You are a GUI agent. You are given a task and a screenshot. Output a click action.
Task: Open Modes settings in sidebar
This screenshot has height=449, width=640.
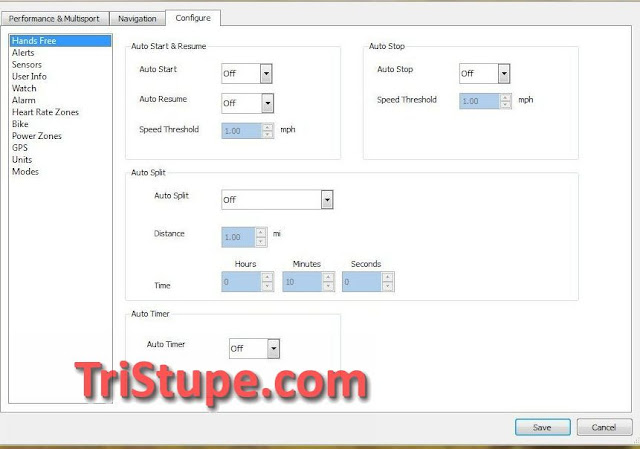click(60, 171)
